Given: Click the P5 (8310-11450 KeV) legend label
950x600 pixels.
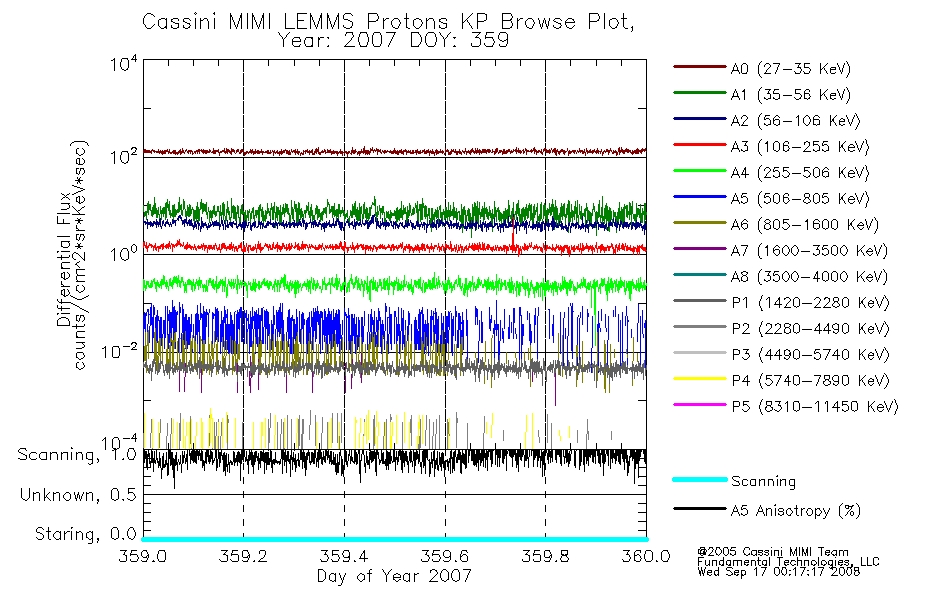Looking at the screenshot, I should click(x=815, y=407).
